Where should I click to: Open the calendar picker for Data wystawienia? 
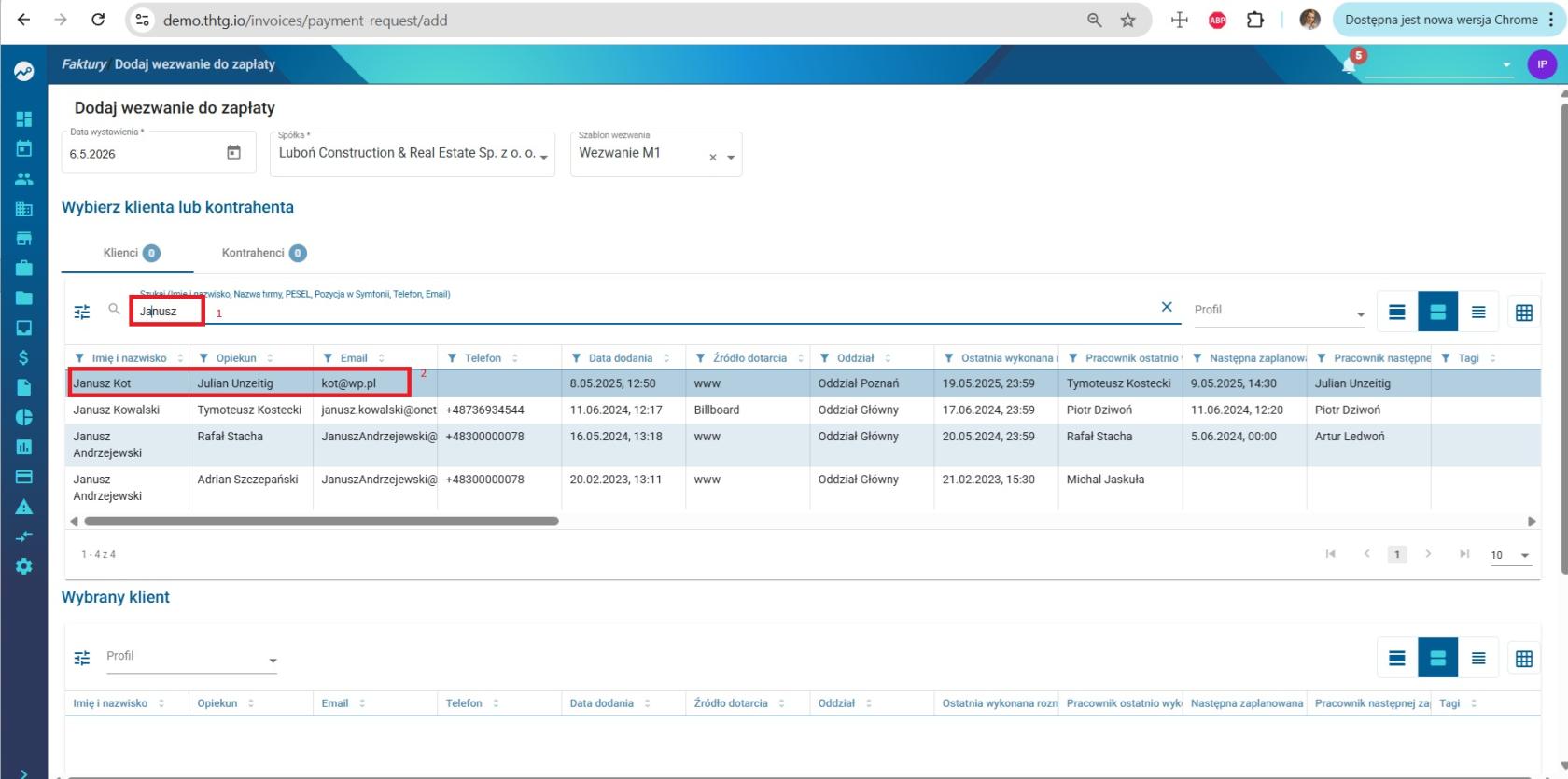[234, 152]
